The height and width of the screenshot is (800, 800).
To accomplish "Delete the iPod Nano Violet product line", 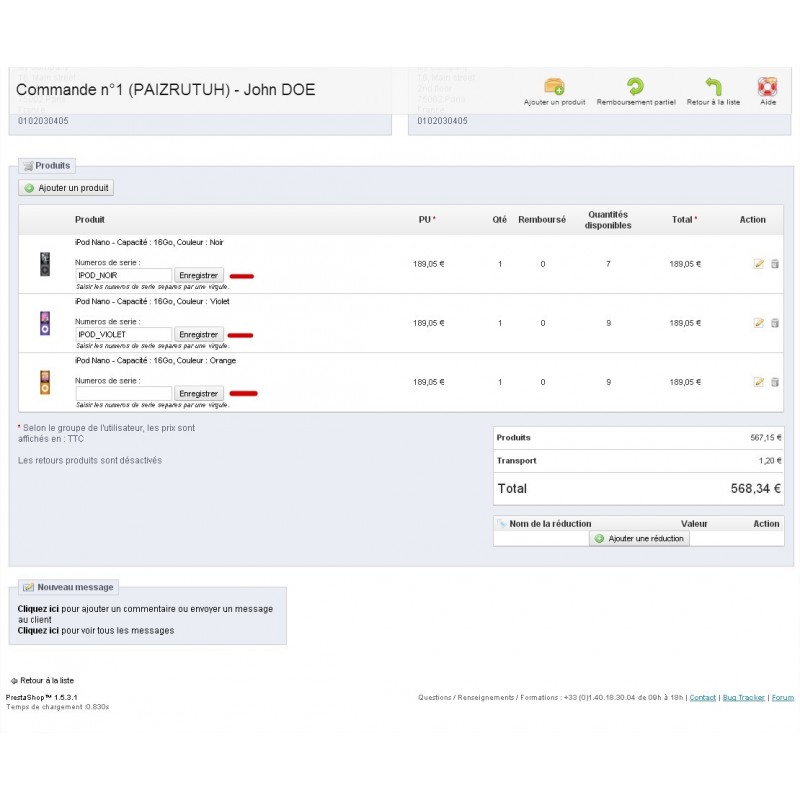I will coord(774,323).
